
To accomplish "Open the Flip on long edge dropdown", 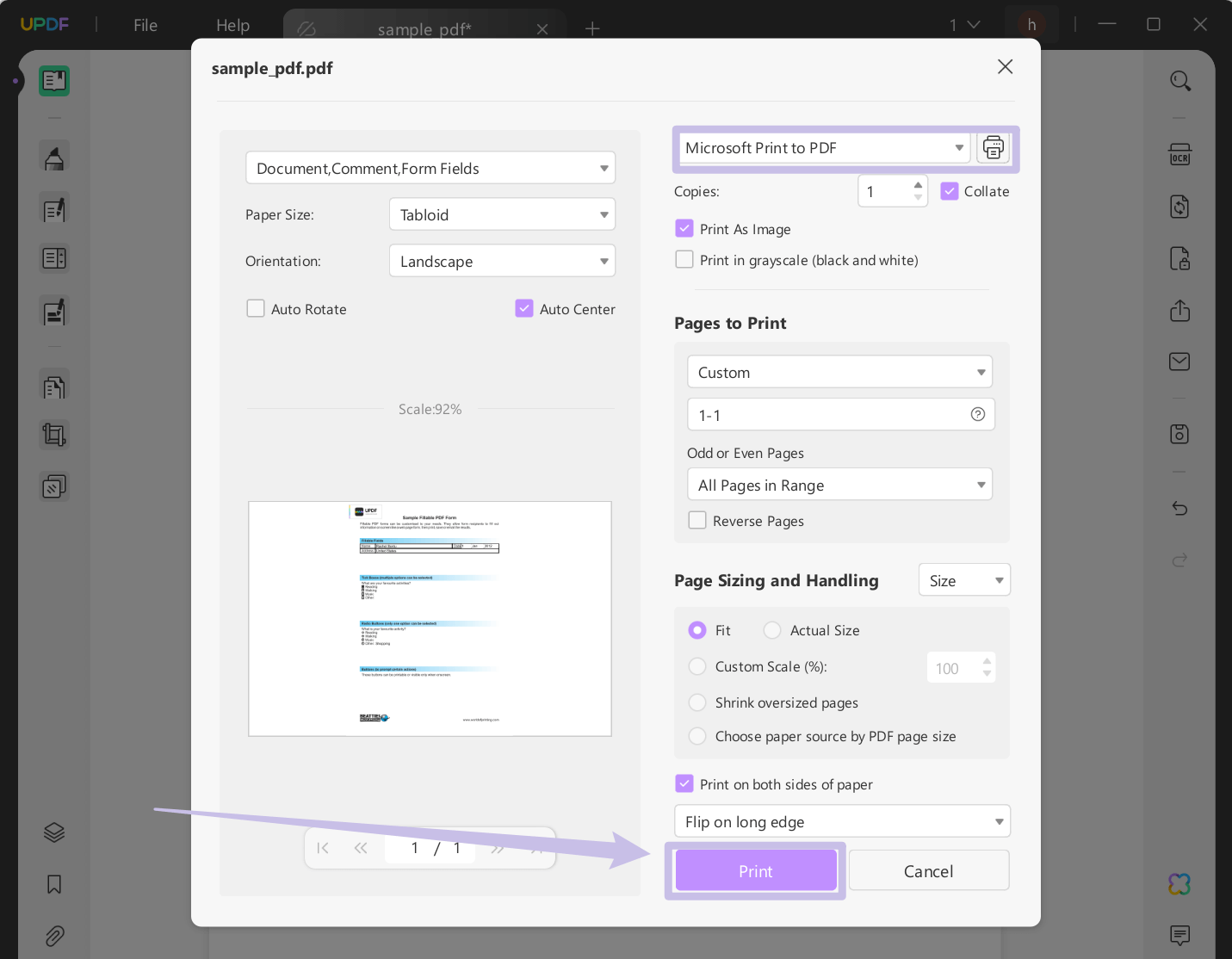I will [841, 821].
